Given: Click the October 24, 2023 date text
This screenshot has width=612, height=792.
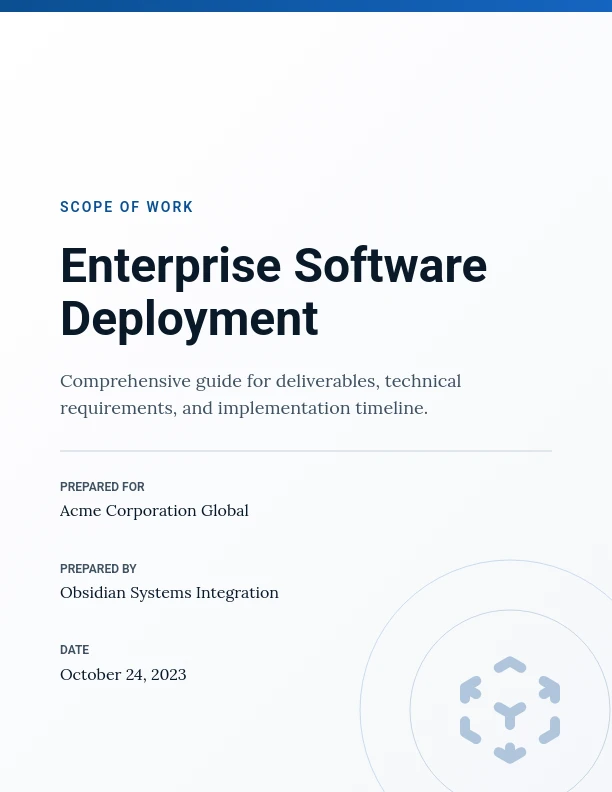Looking at the screenshot, I should (x=123, y=675).
